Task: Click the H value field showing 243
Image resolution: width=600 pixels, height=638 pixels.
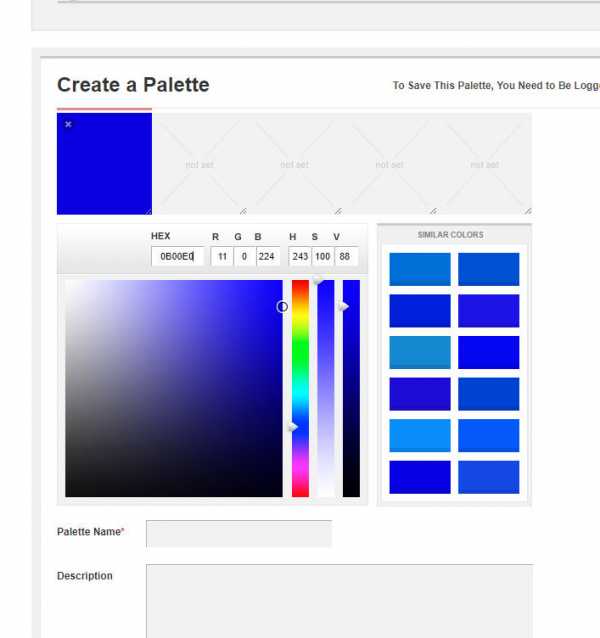Action: point(300,256)
